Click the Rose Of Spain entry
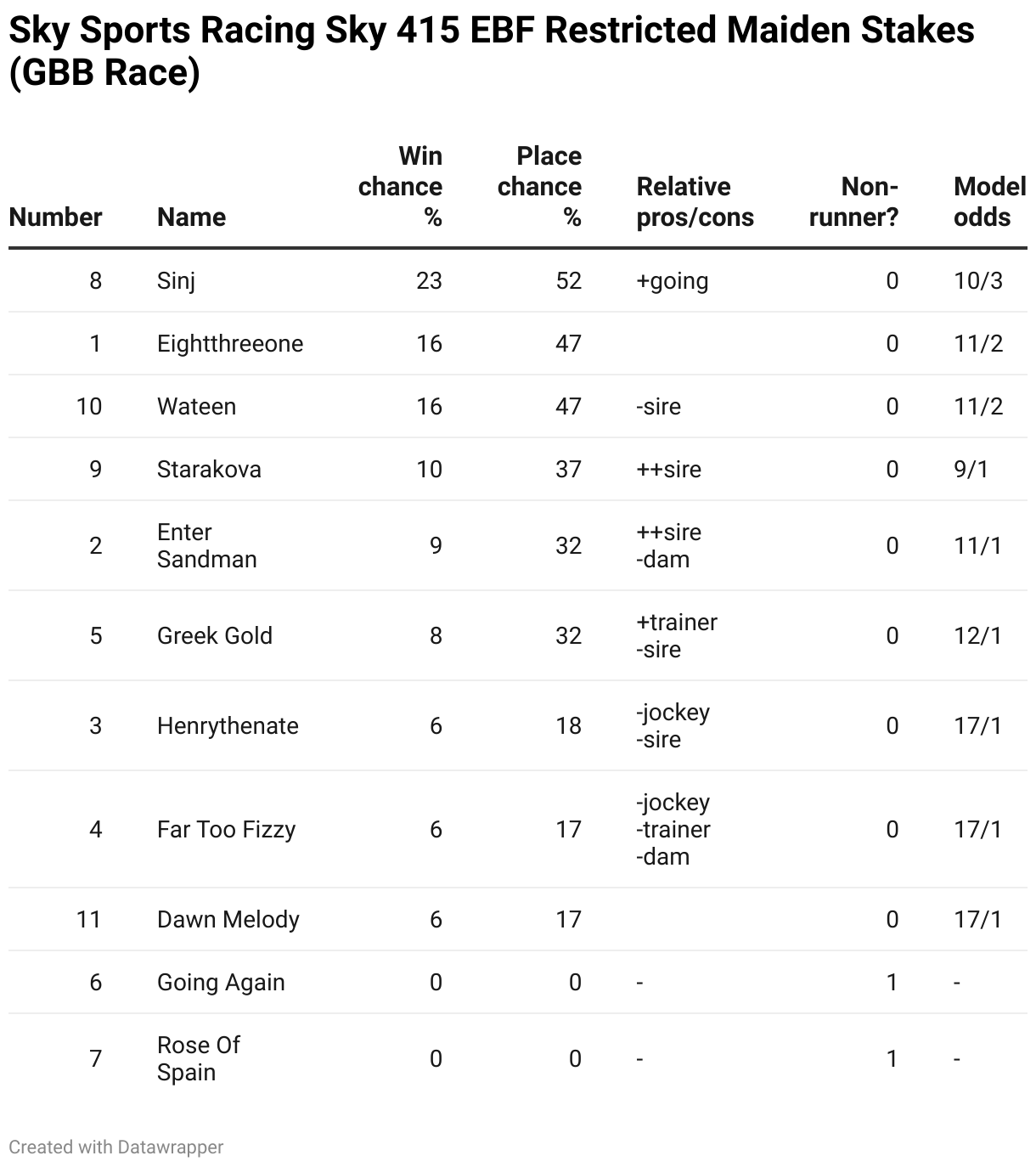 click(199, 1058)
